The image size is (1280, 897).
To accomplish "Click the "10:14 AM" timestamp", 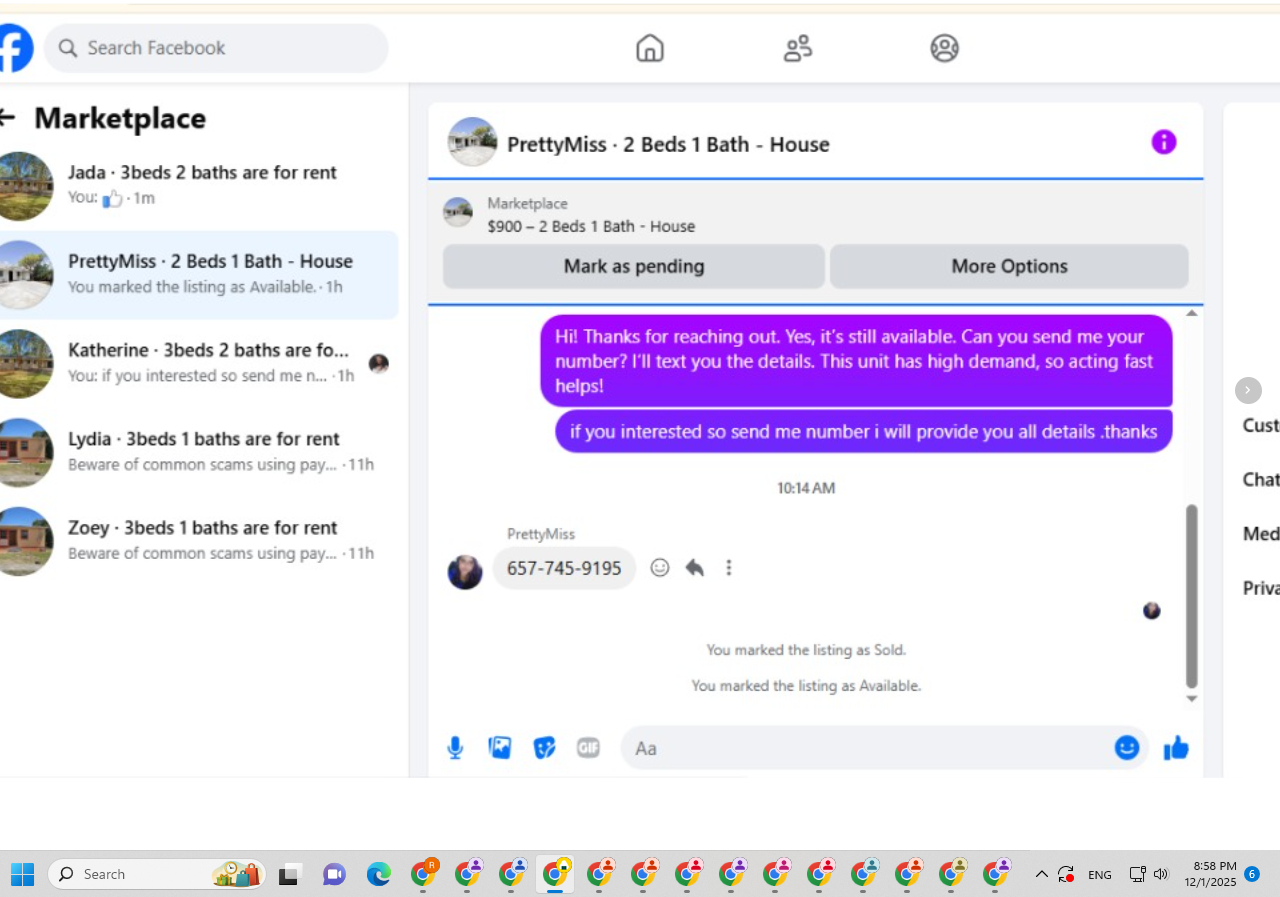I will pos(806,488).
